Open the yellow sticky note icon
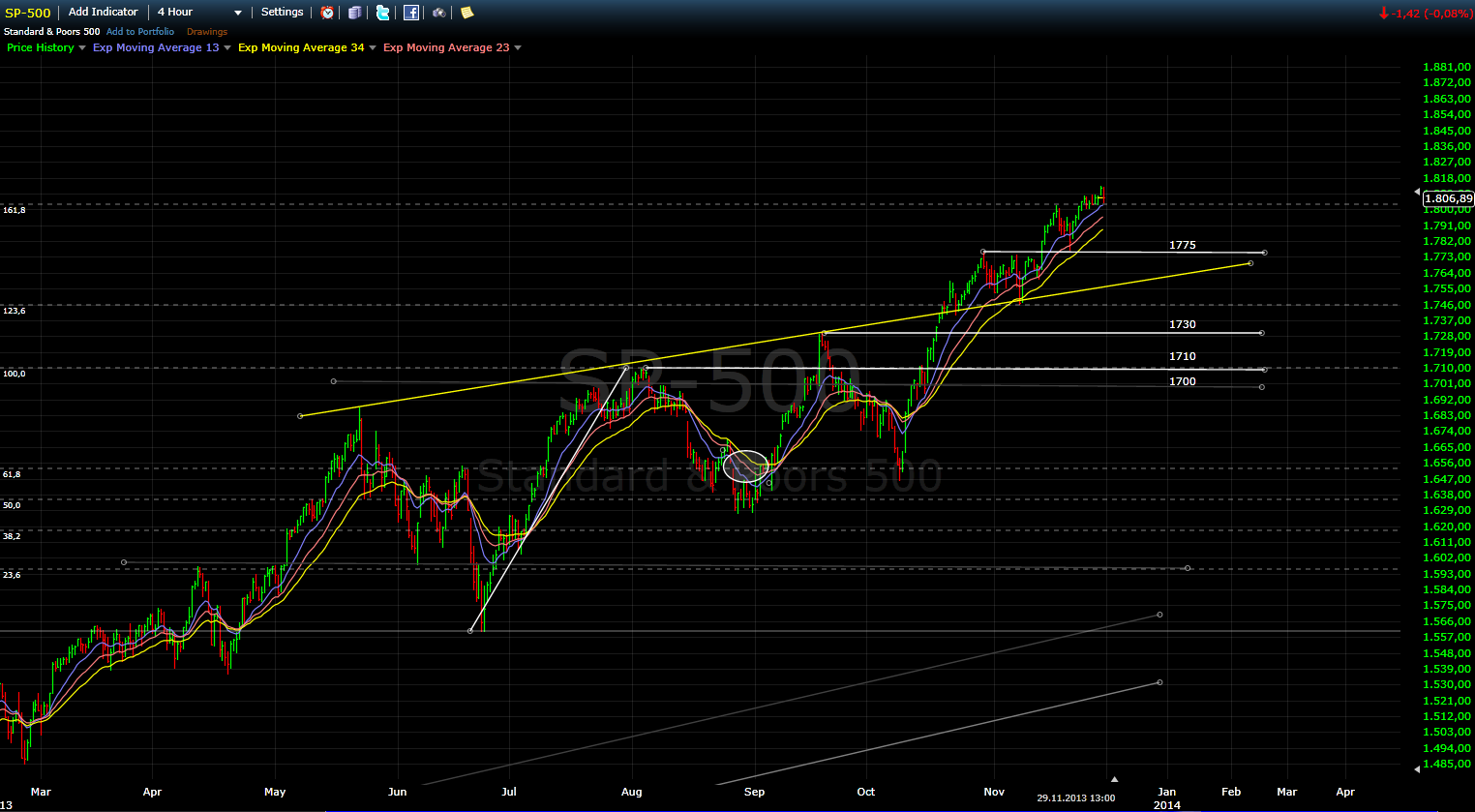This screenshot has height=812, width=1475. pos(467,13)
